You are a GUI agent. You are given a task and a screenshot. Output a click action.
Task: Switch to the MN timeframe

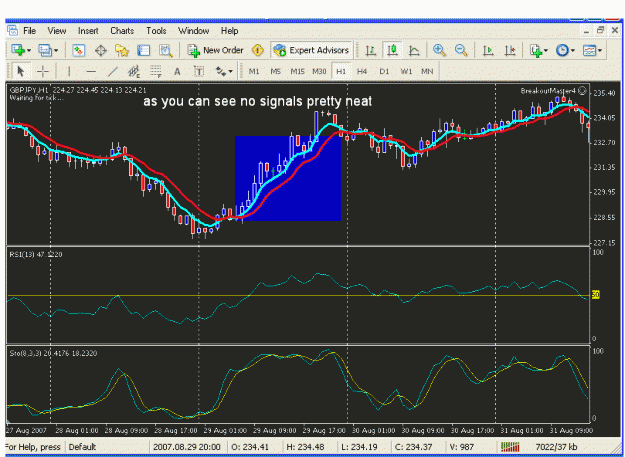pos(427,72)
